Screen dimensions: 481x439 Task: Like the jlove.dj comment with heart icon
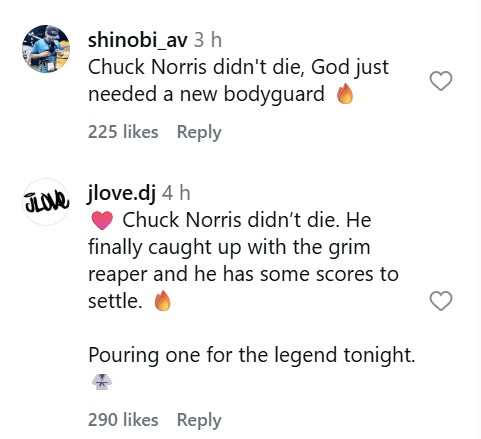(x=441, y=301)
